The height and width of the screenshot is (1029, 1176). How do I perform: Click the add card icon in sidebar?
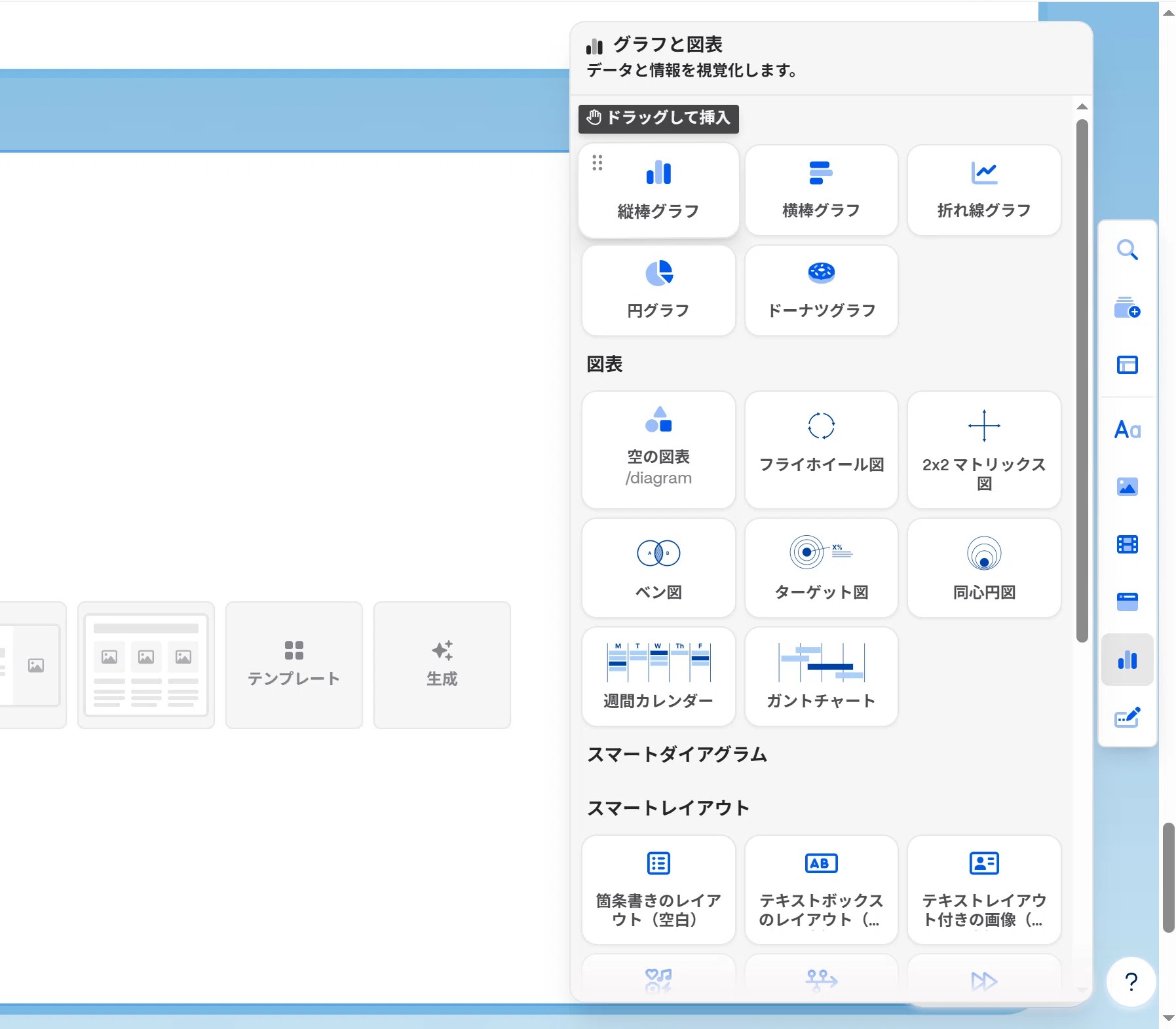(1127, 307)
